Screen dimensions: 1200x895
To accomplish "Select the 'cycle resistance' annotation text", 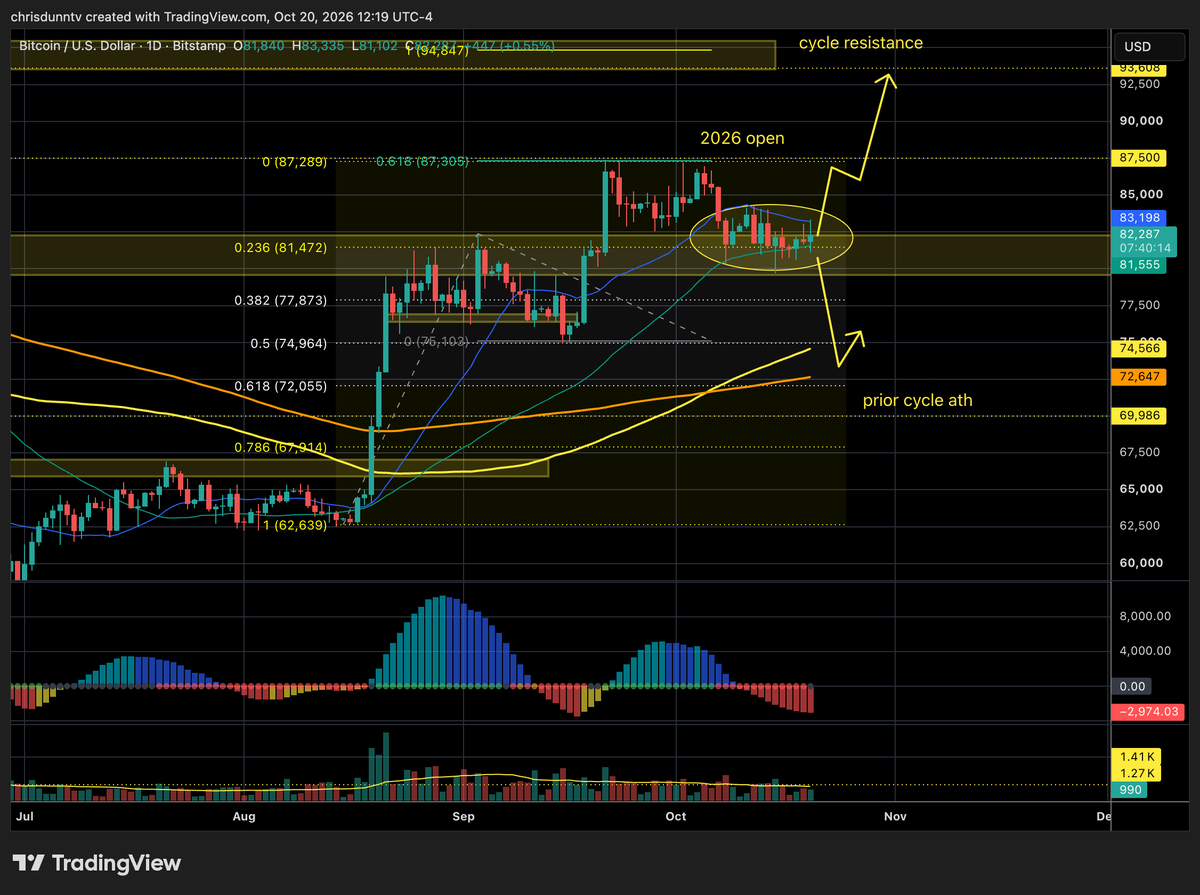I will point(860,43).
